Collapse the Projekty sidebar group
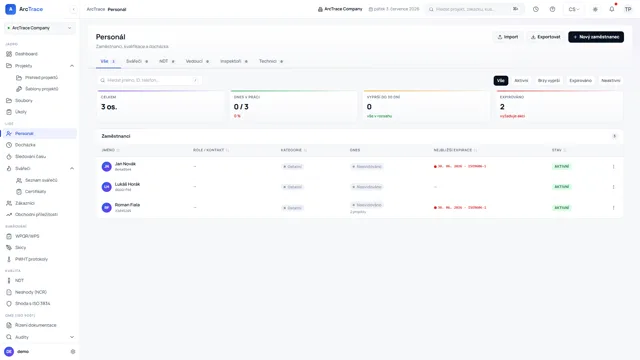 click(x=72, y=66)
